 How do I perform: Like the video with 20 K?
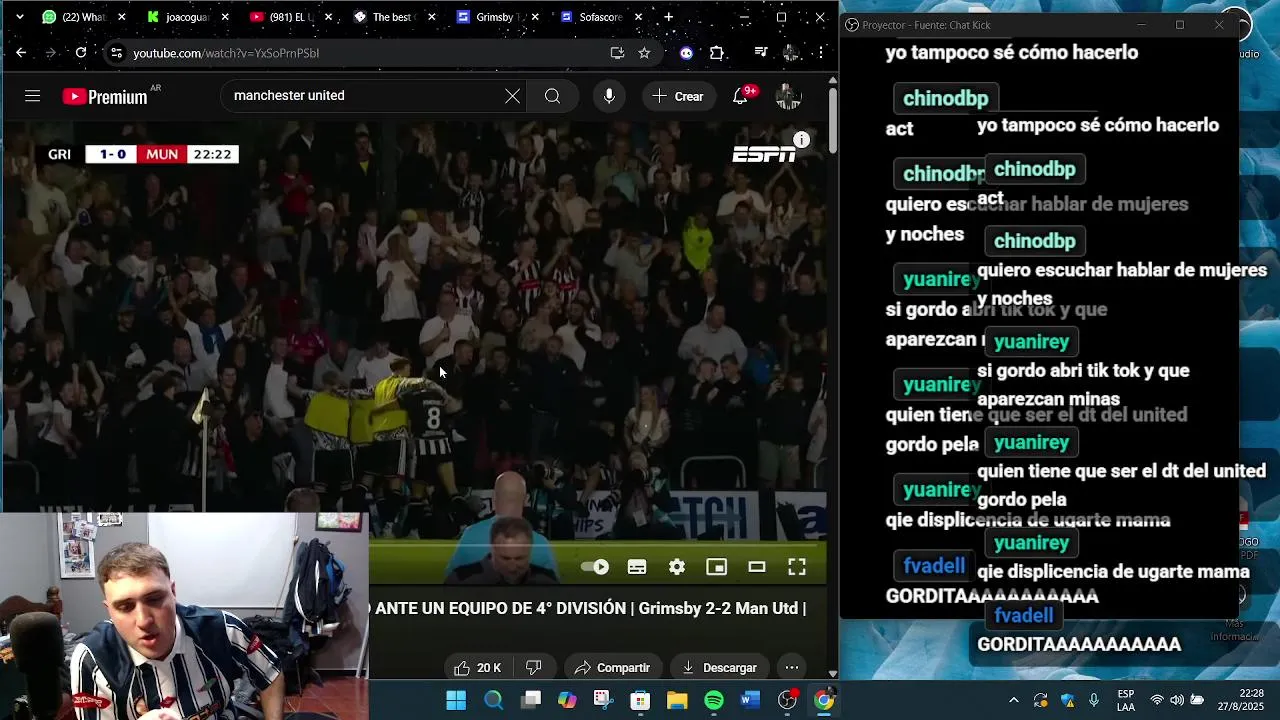[477, 667]
